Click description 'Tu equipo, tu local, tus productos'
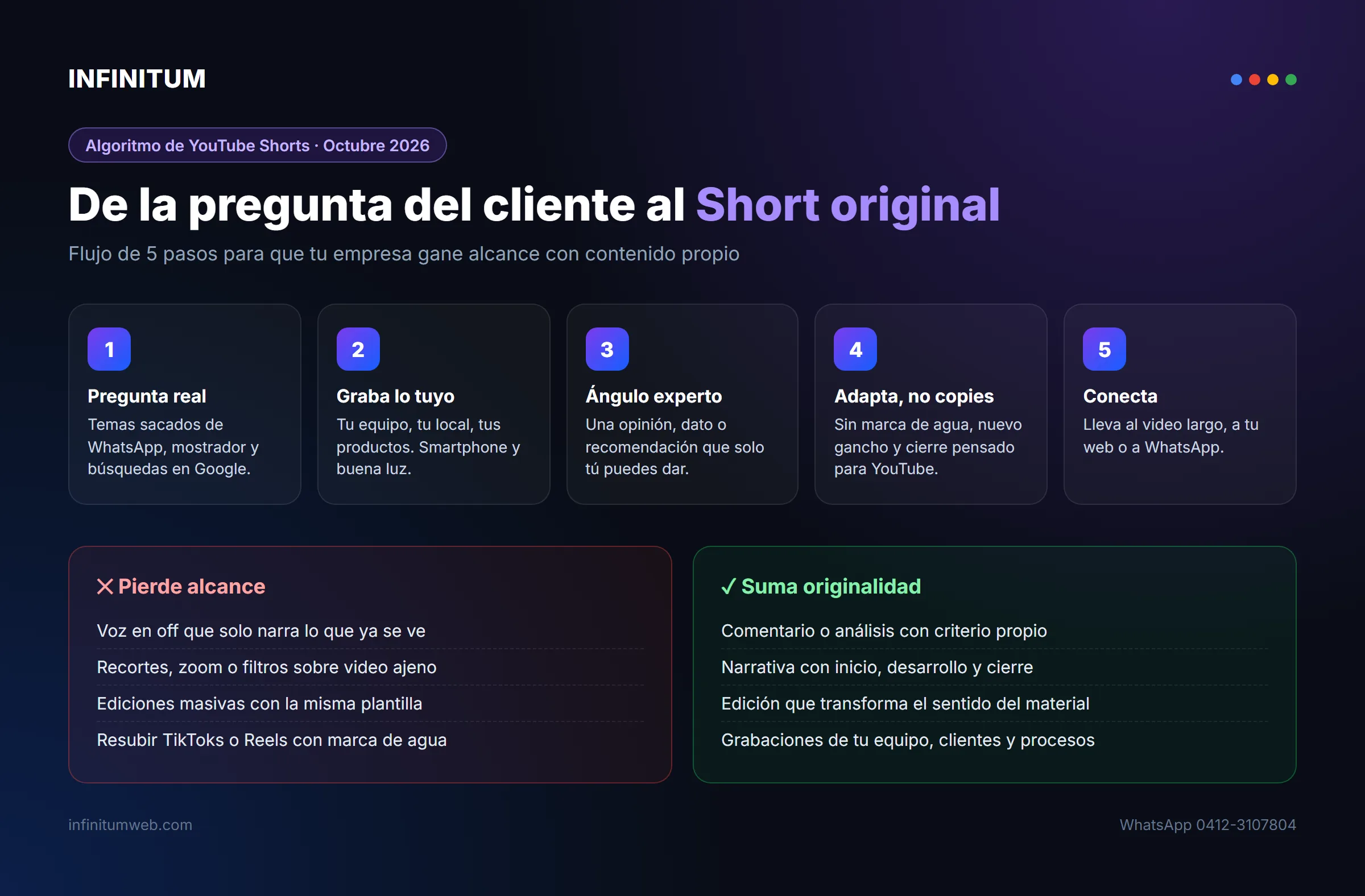 click(x=428, y=446)
